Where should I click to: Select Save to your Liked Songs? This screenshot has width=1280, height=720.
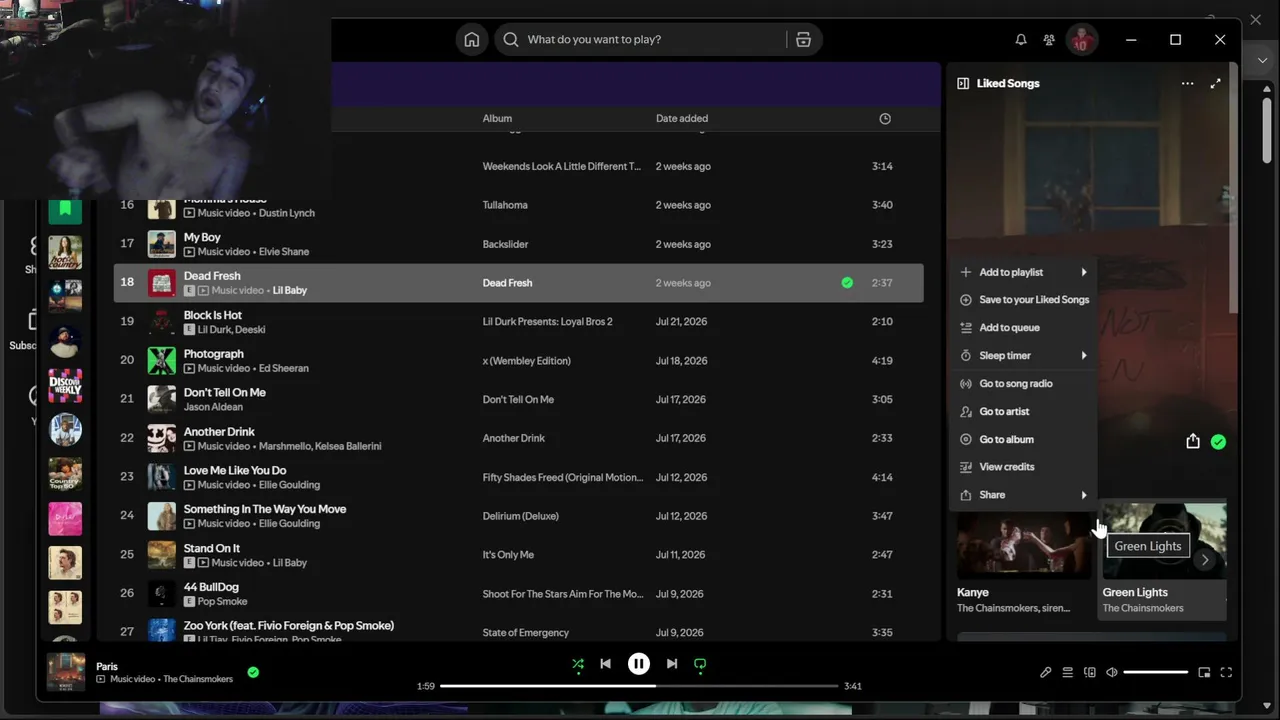pyautogui.click(x=1023, y=300)
